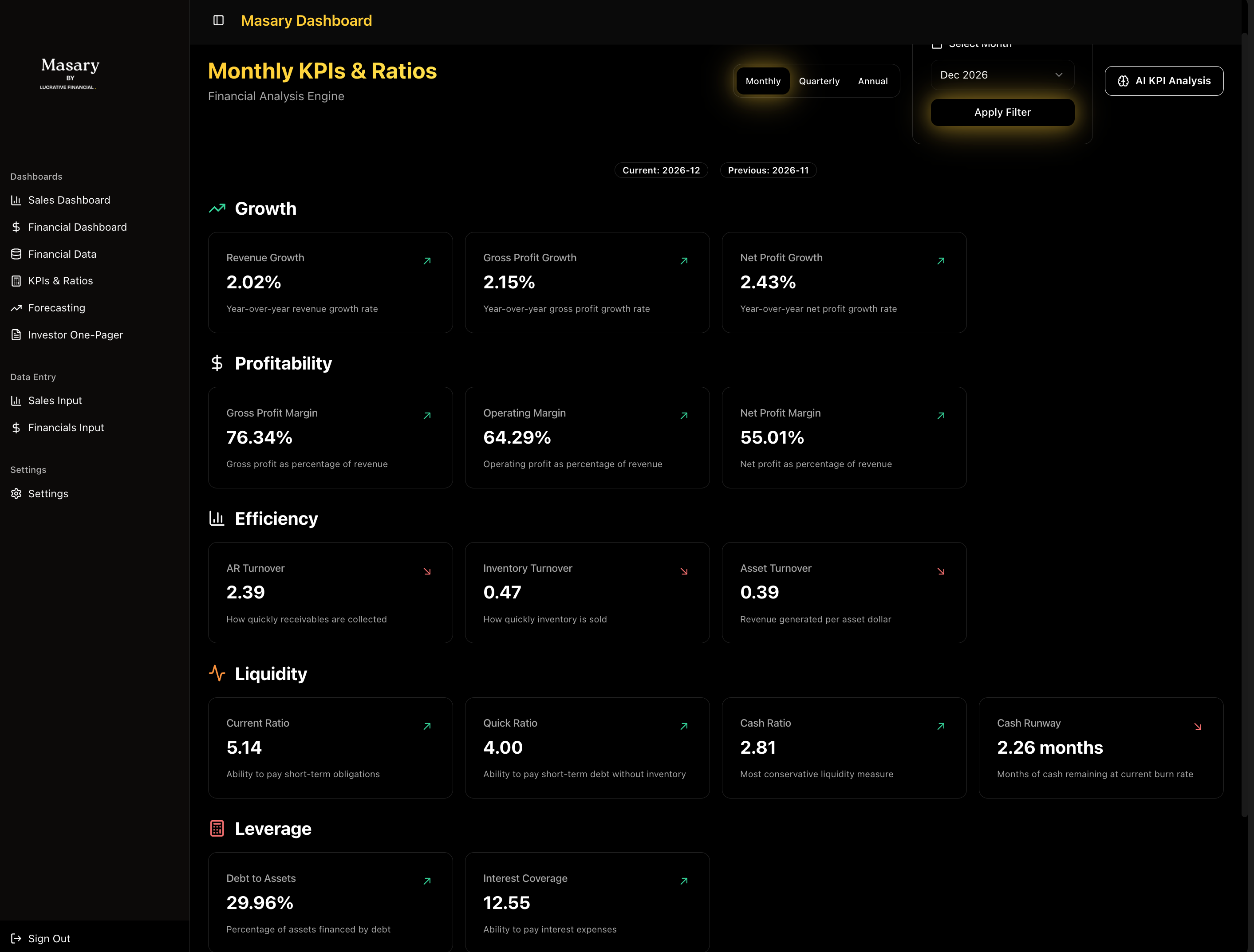Go to Forecasting page
Viewport: 1254px width, 952px height.
(56, 308)
